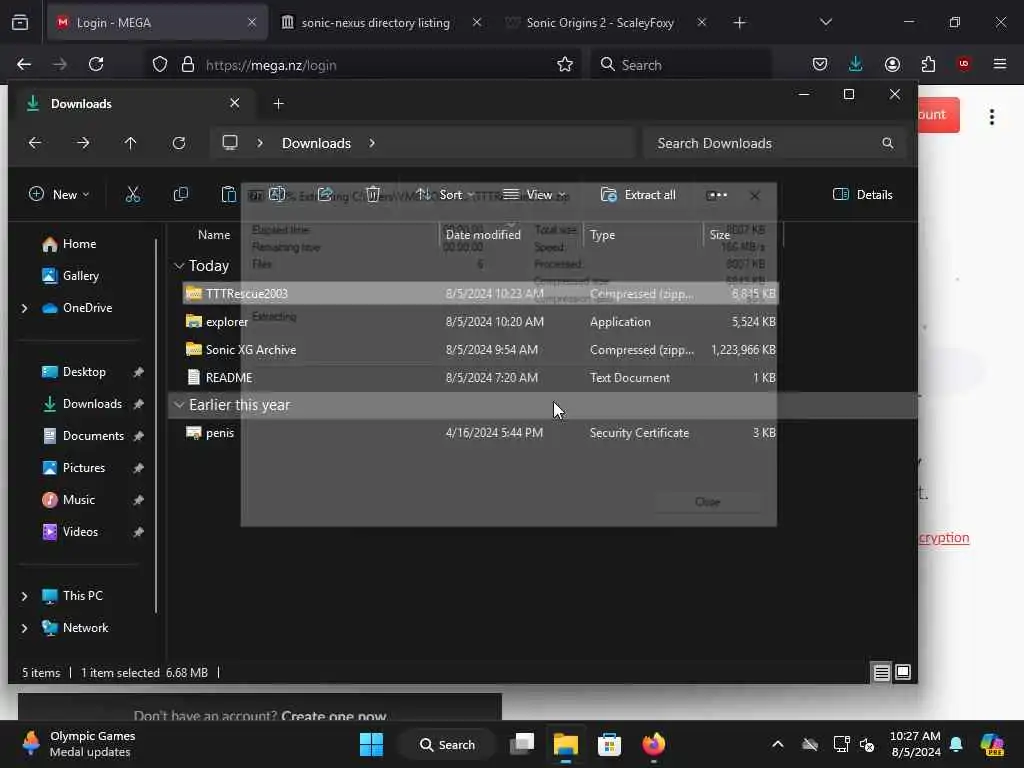1024x768 pixels.
Task: Save page to Pocket icon
Action: click(820, 64)
